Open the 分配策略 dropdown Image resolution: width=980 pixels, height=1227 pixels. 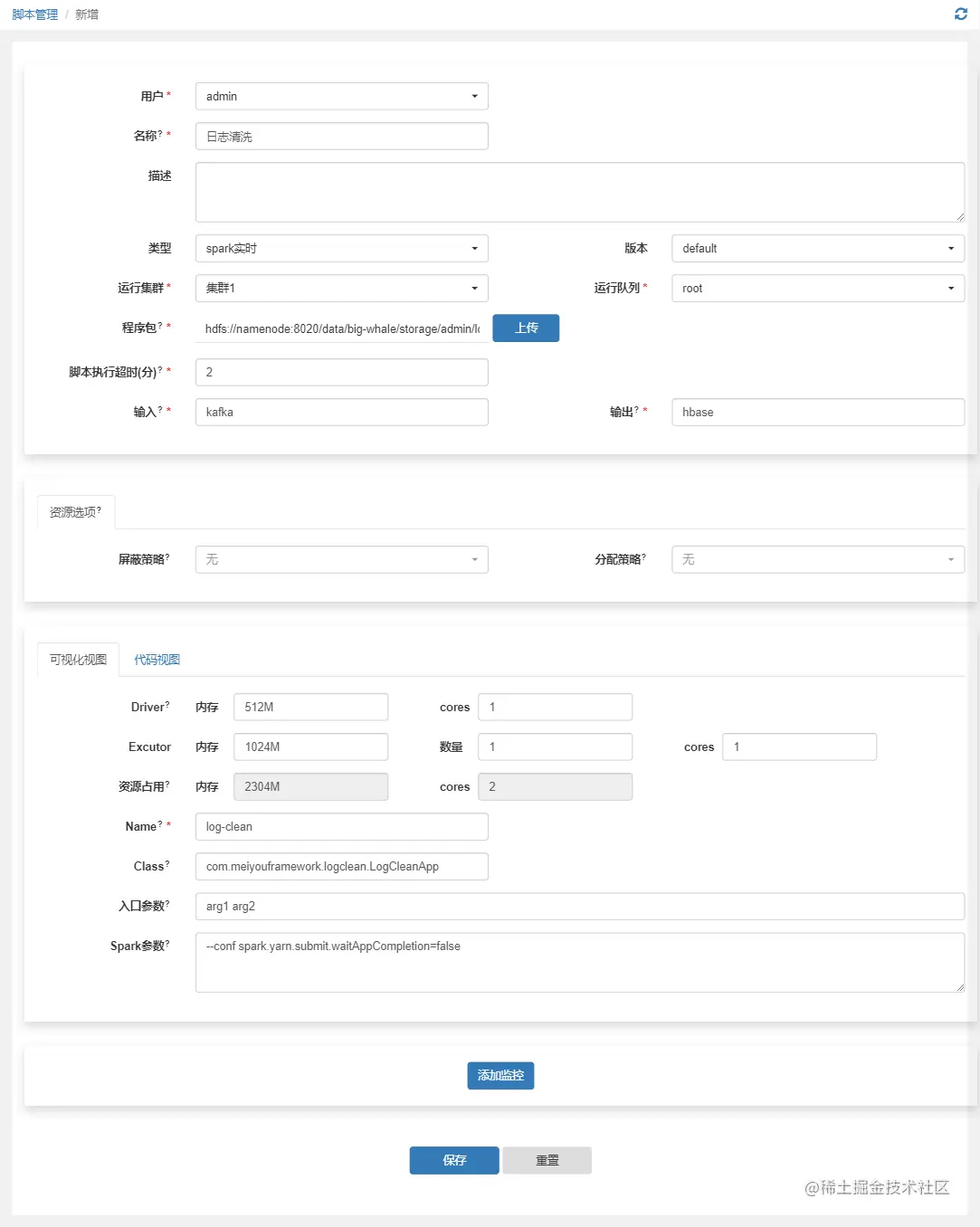[818, 559]
